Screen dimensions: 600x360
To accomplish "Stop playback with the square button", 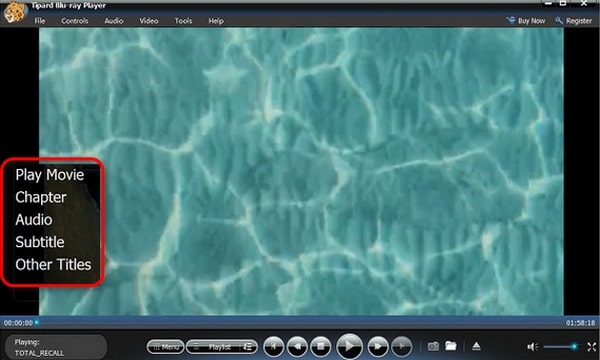I will tap(321, 347).
